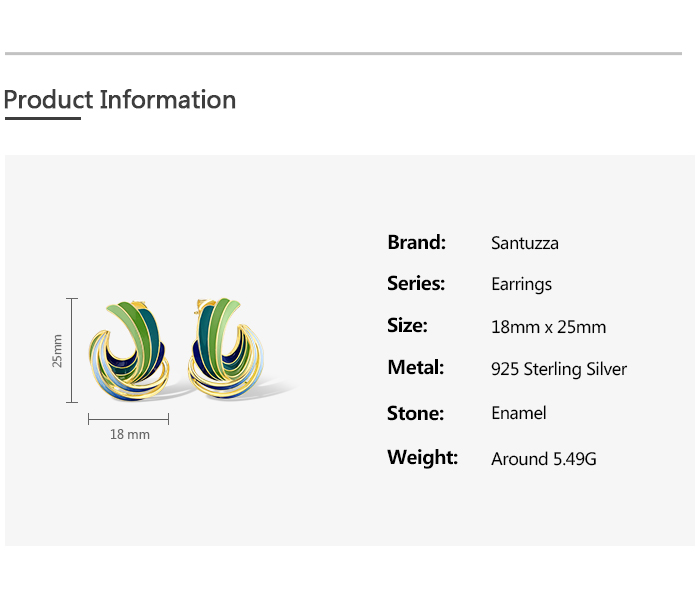Click the Earrings series value
The width and height of the screenshot is (700, 596).
click(521, 285)
